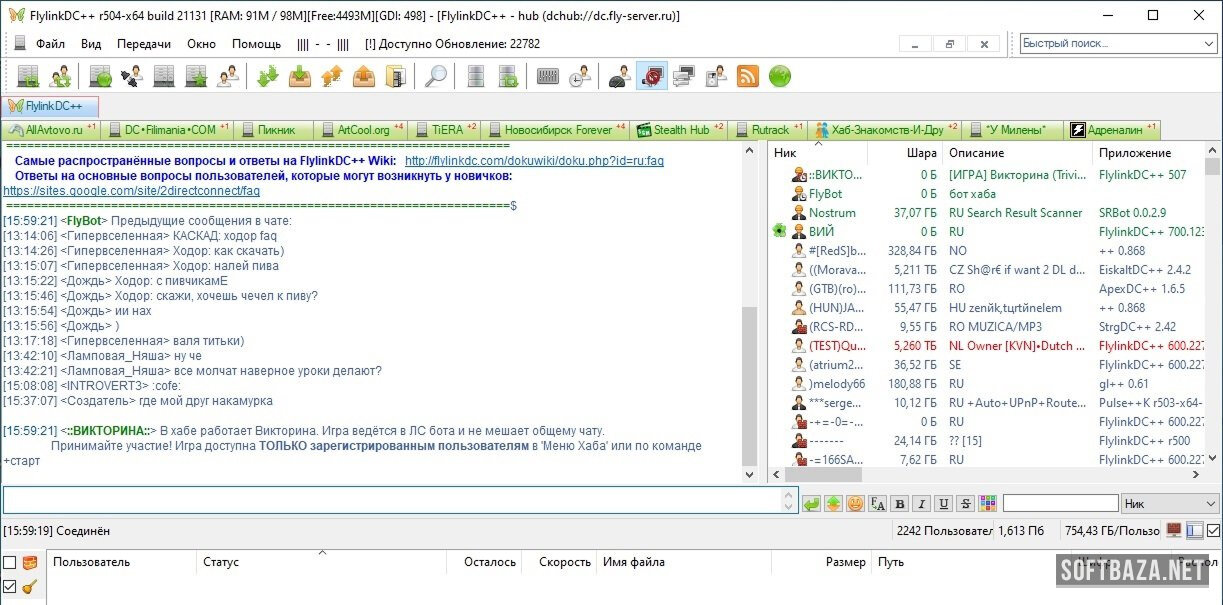
Task: Click the server stack with green badge icon
Action: coord(508,76)
